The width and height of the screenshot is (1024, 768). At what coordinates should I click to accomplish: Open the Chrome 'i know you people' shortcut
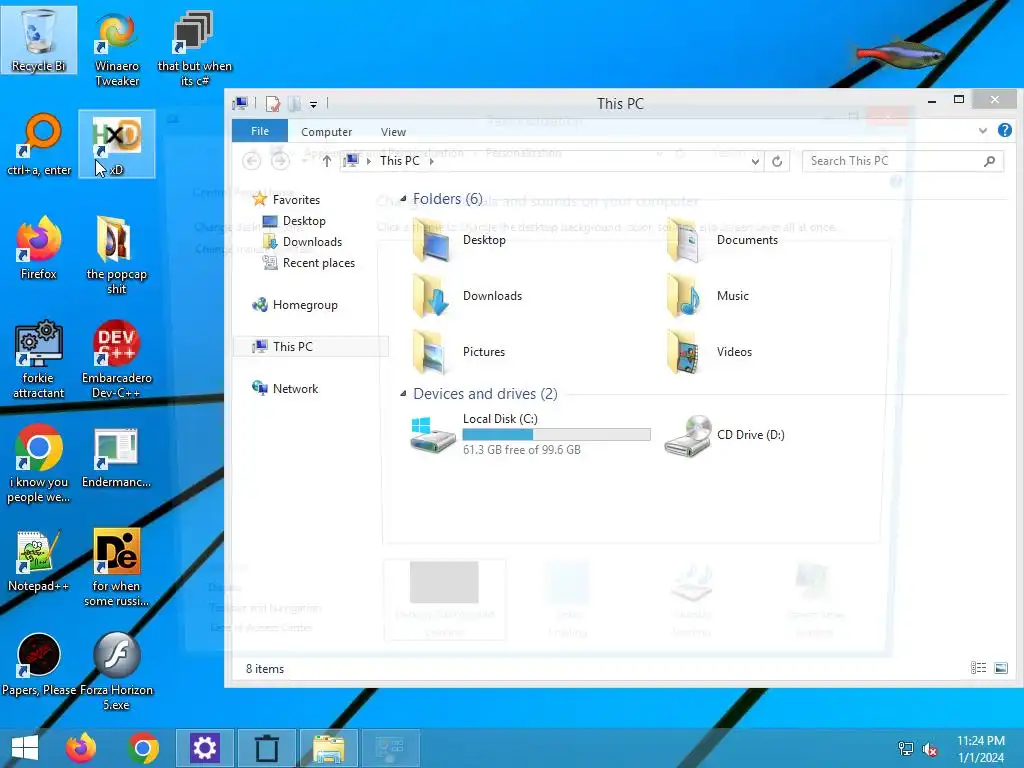coord(39,464)
